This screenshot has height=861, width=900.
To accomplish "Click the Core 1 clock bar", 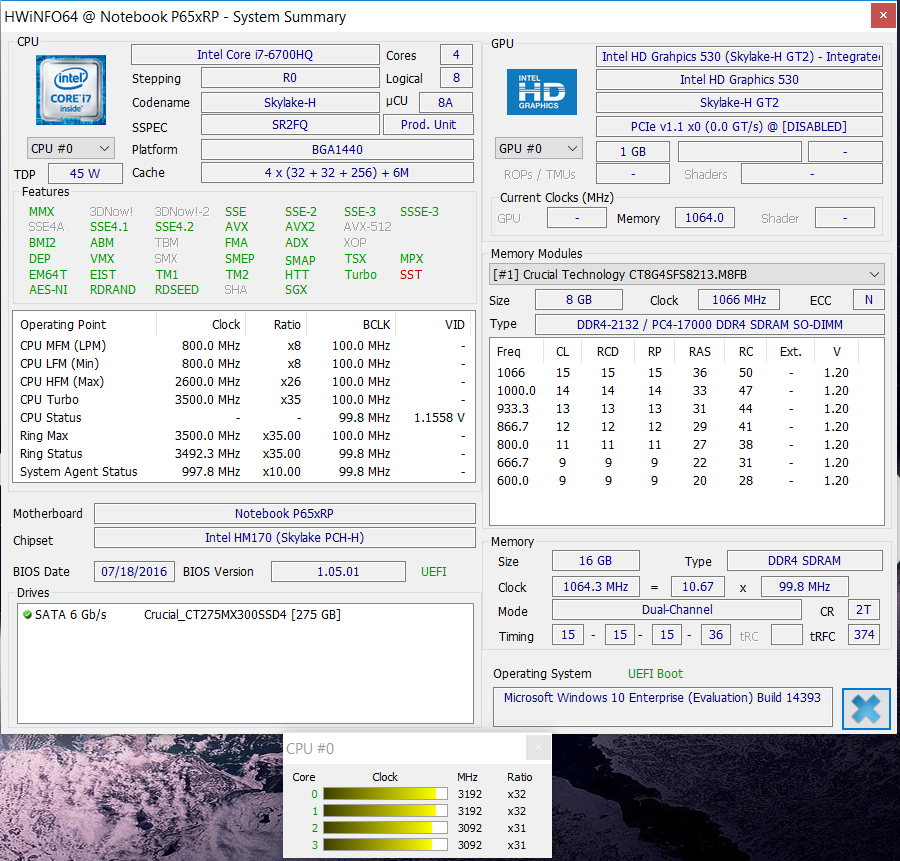I will coord(385,811).
